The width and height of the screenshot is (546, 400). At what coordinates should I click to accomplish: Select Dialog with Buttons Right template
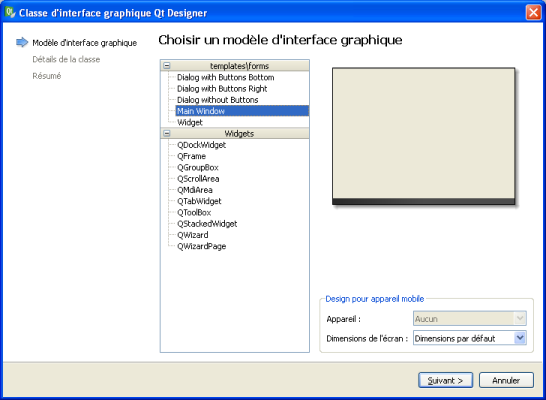coord(222,88)
